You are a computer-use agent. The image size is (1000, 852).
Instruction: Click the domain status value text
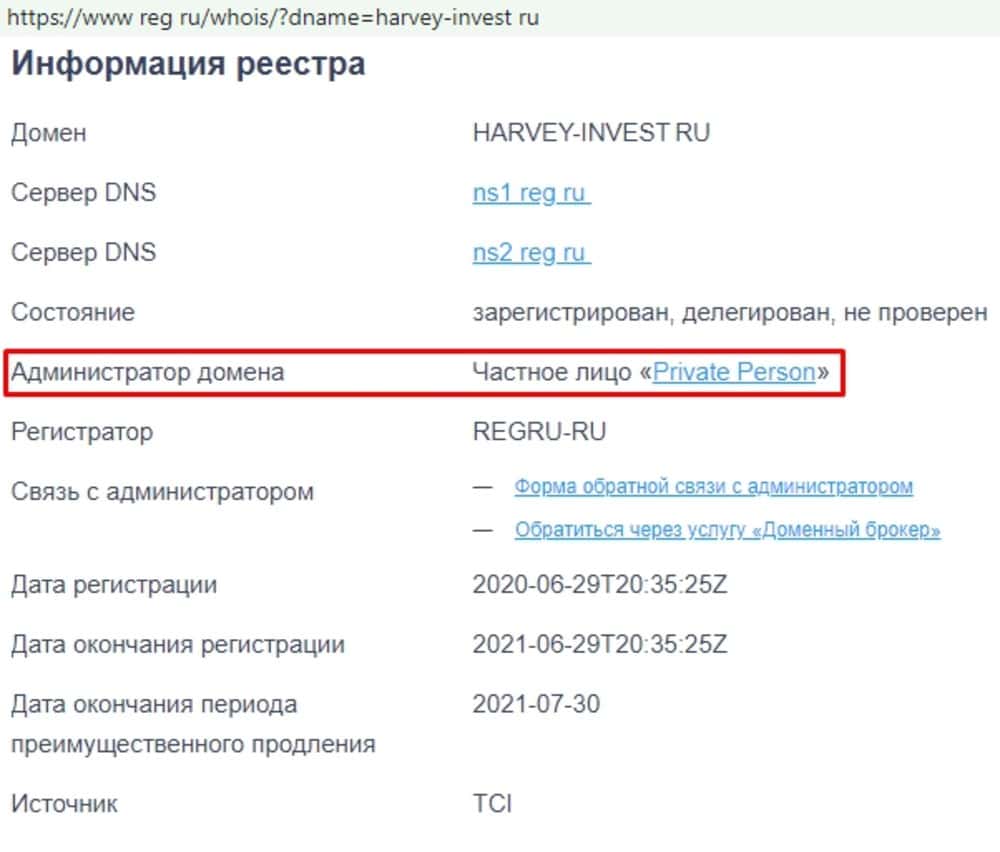coord(729,313)
